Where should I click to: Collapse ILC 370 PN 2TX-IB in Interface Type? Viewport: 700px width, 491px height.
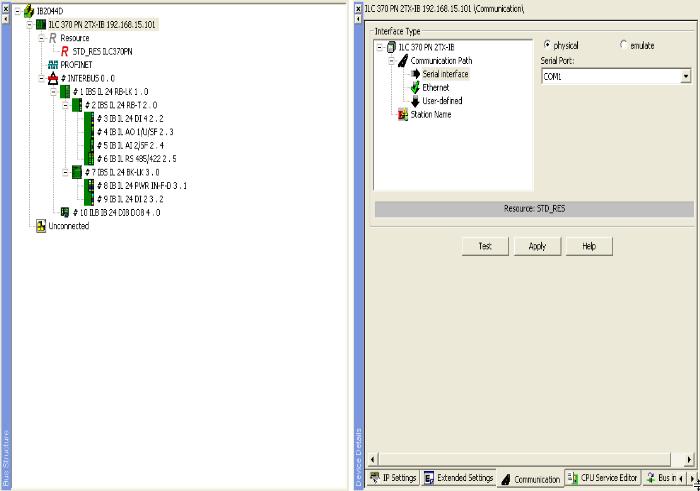click(x=379, y=47)
